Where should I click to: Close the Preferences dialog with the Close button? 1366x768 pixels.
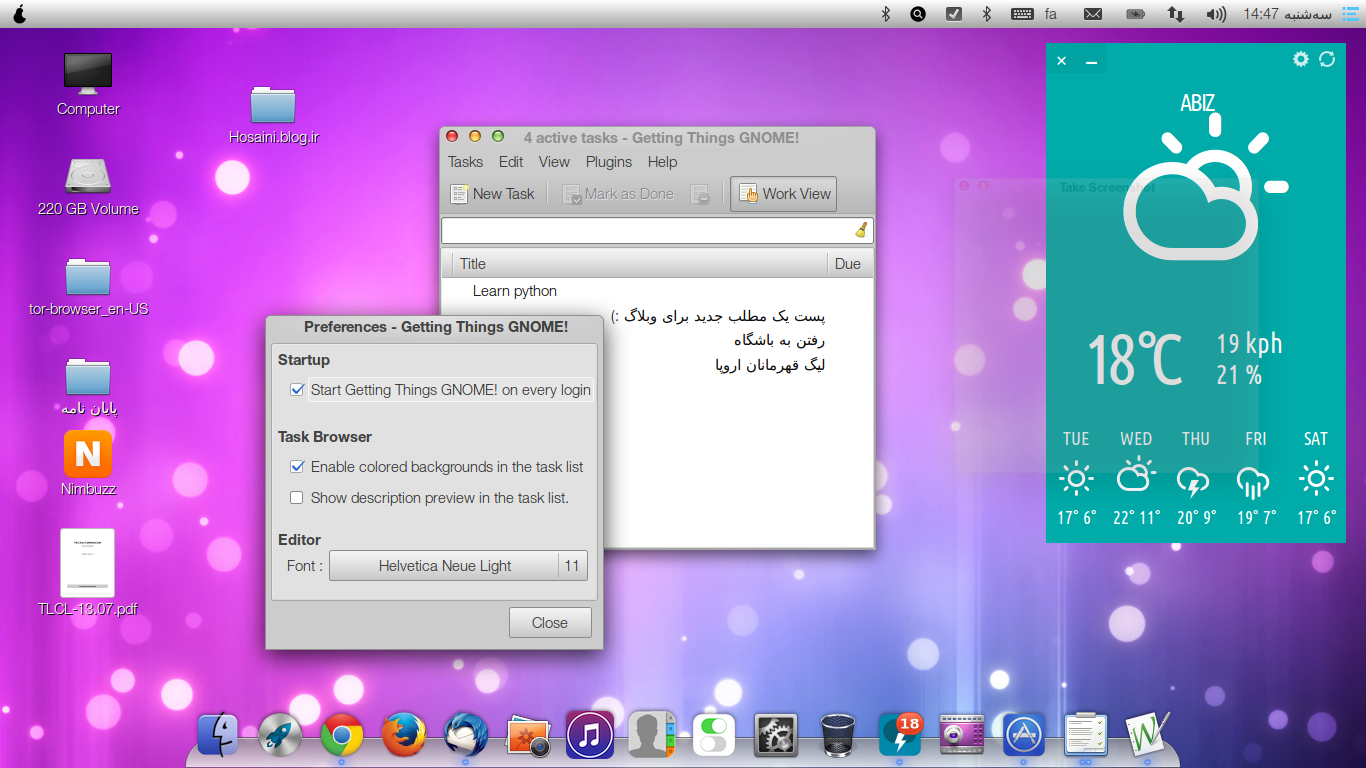(x=550, y=623)
